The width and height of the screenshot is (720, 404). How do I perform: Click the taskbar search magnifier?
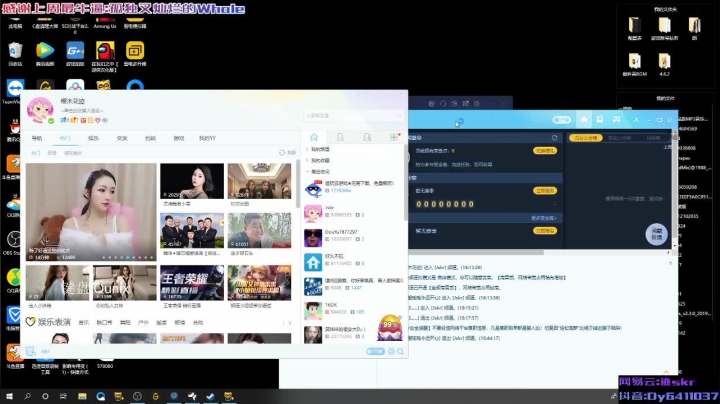pyautogui.click(x=28, y=396)
